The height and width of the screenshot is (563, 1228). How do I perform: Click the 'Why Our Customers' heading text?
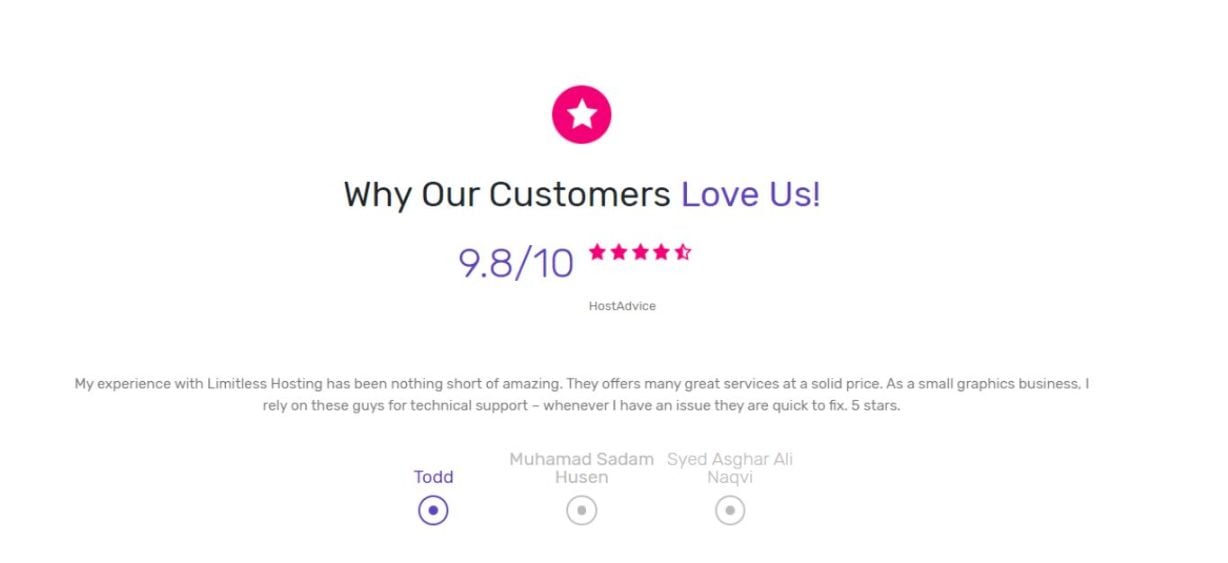point(507,194)
